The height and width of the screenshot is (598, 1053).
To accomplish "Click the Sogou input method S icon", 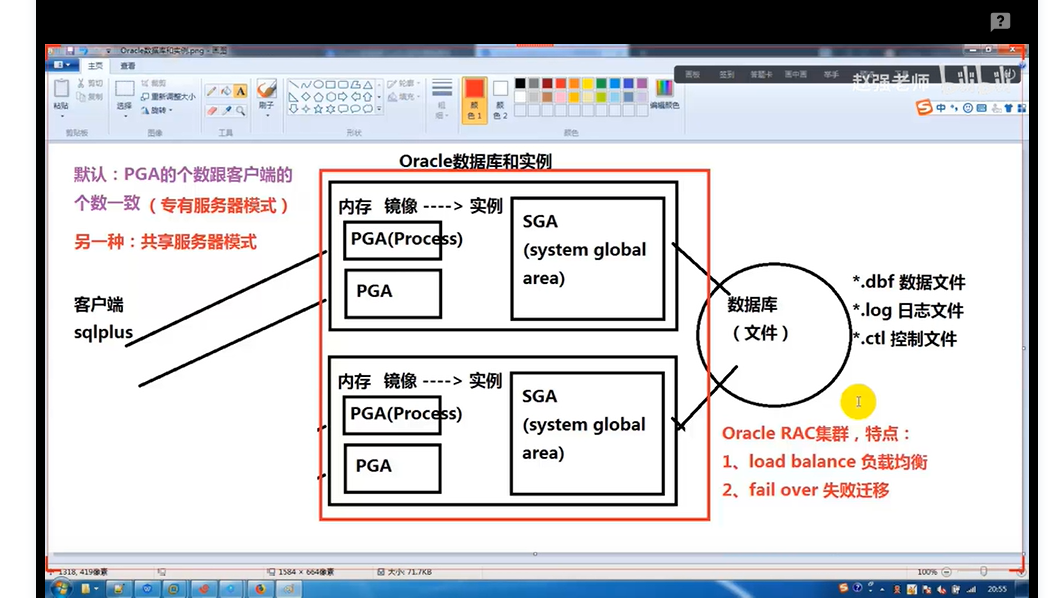I will tap(924, 108).
